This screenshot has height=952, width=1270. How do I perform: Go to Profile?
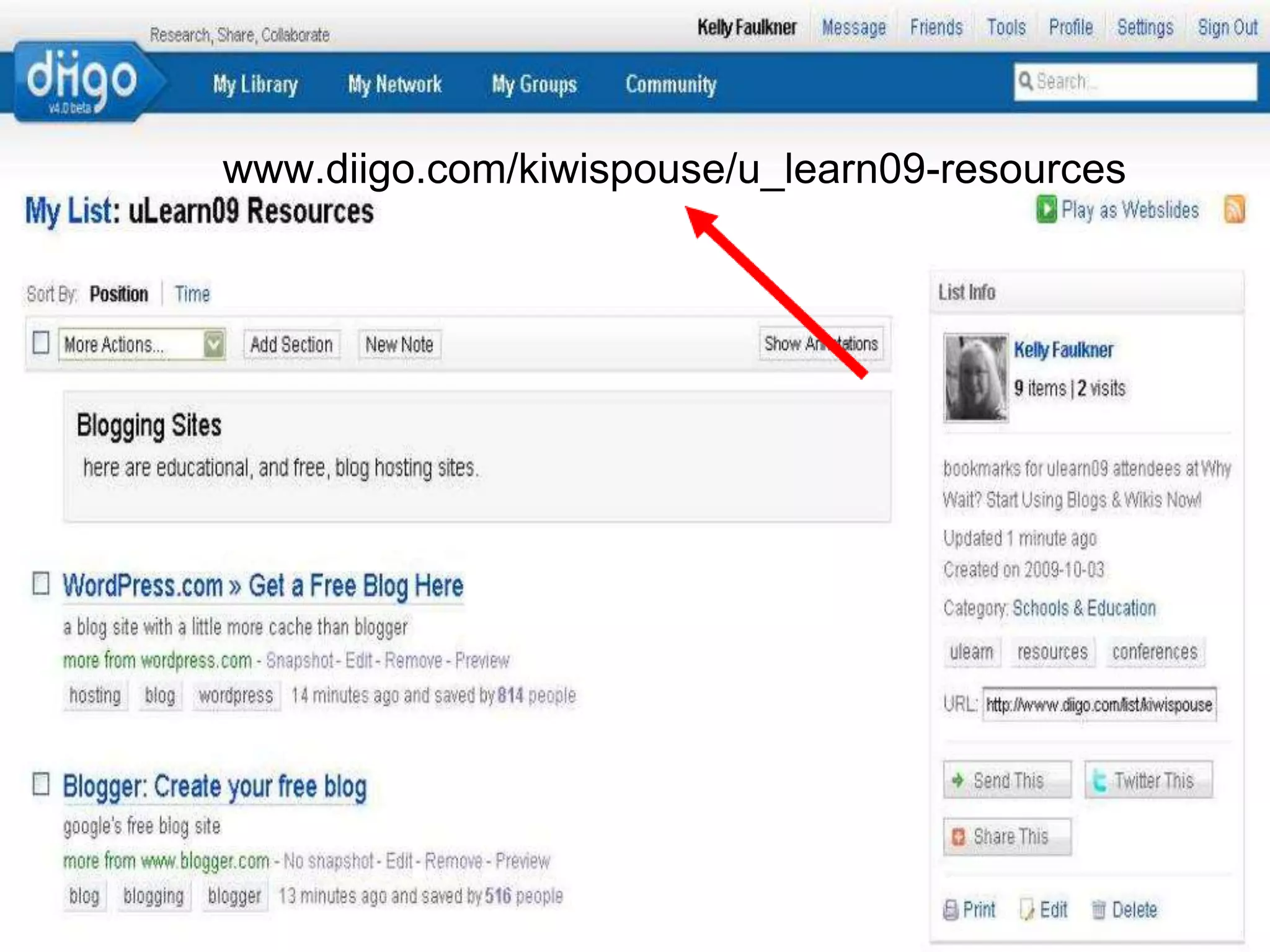point(1071,28)
